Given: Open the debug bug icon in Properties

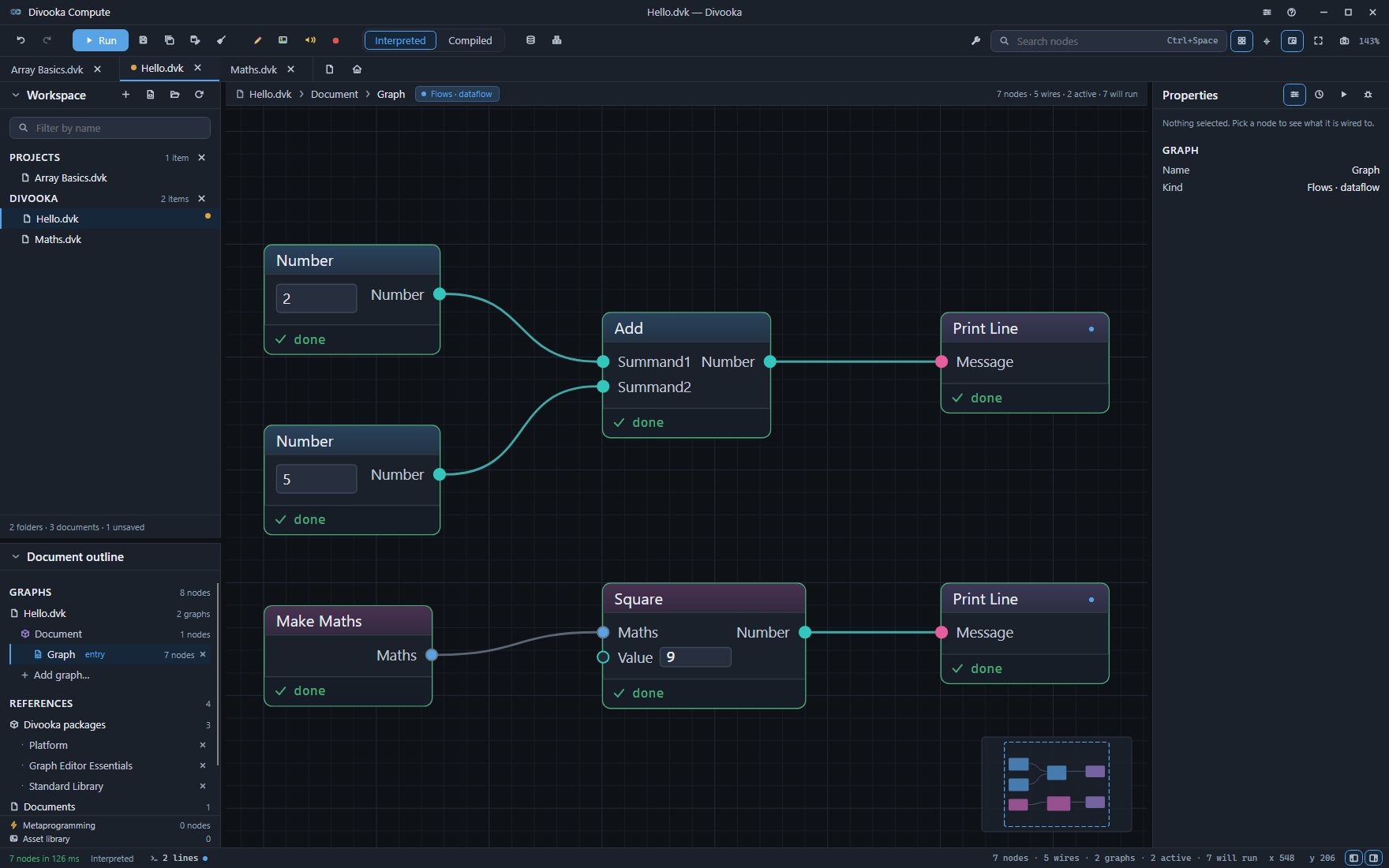Looking at the screenshot, I should 1368,95.
